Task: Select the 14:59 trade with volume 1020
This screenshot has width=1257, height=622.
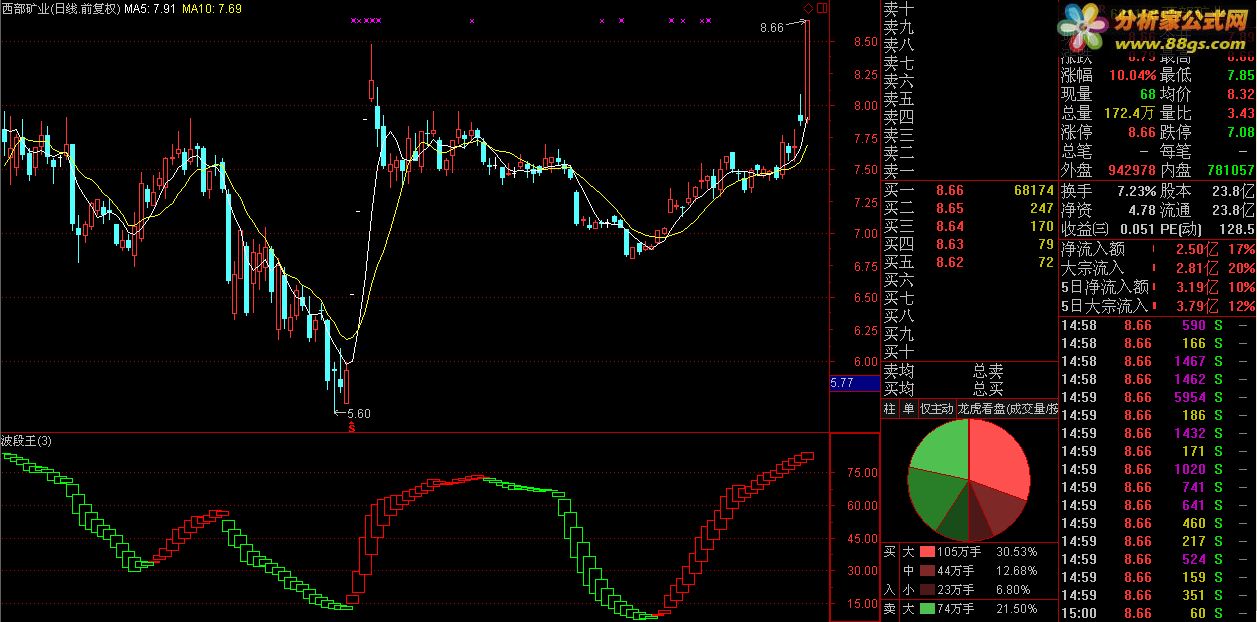Action: click(x=1157, y=469)
